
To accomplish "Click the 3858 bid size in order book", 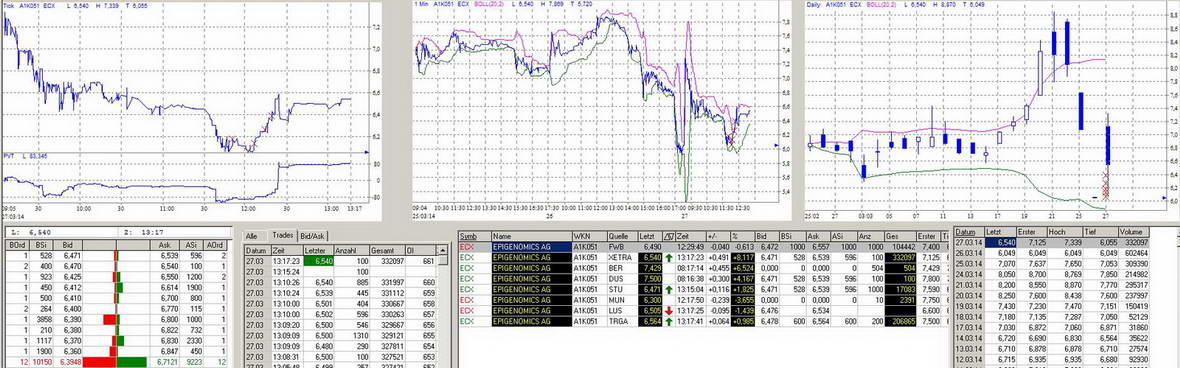I will pyautogui.click(x=41, y=320).
